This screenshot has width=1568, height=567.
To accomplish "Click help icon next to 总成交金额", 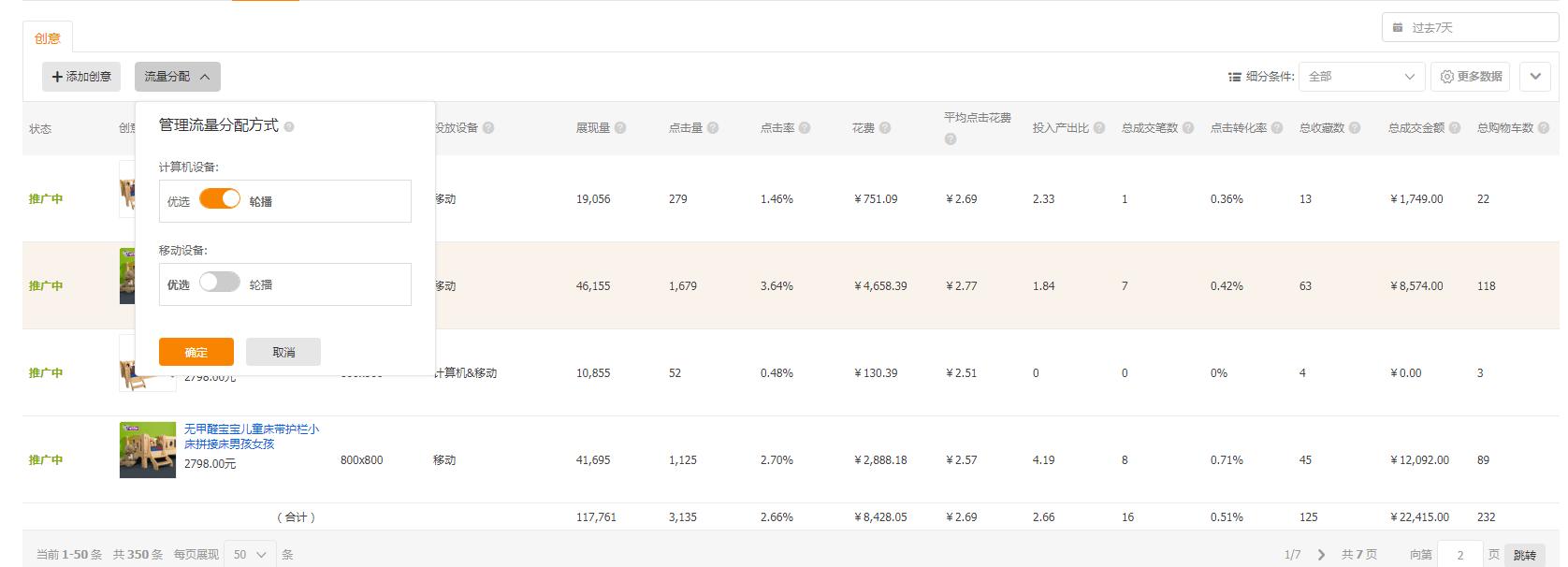I will tap(1455, 128).
